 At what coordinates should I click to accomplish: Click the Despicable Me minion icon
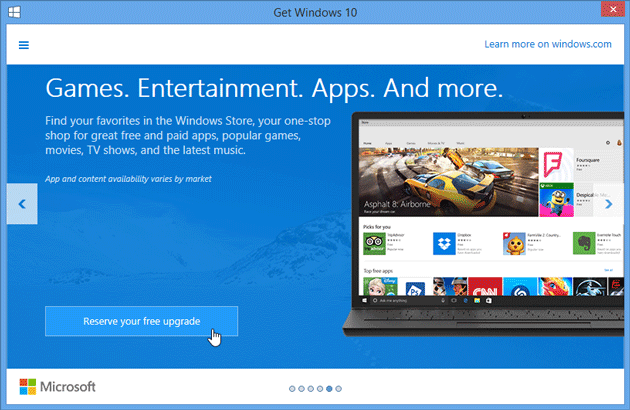pyautogui.click(x=556, y=200)
